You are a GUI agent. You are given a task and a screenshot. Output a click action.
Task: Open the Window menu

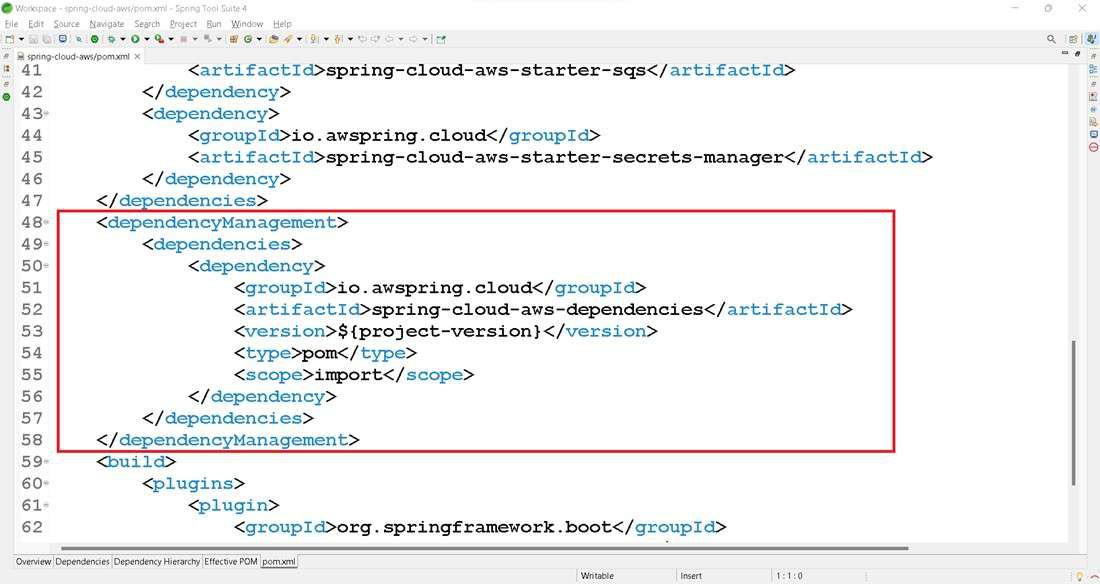[247, 24]
